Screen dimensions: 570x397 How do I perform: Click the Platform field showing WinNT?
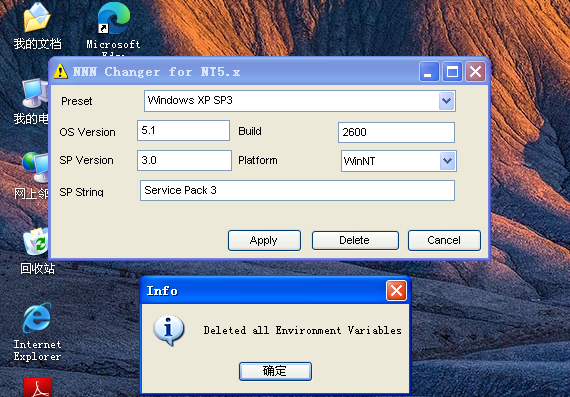[x=399, y=161]
